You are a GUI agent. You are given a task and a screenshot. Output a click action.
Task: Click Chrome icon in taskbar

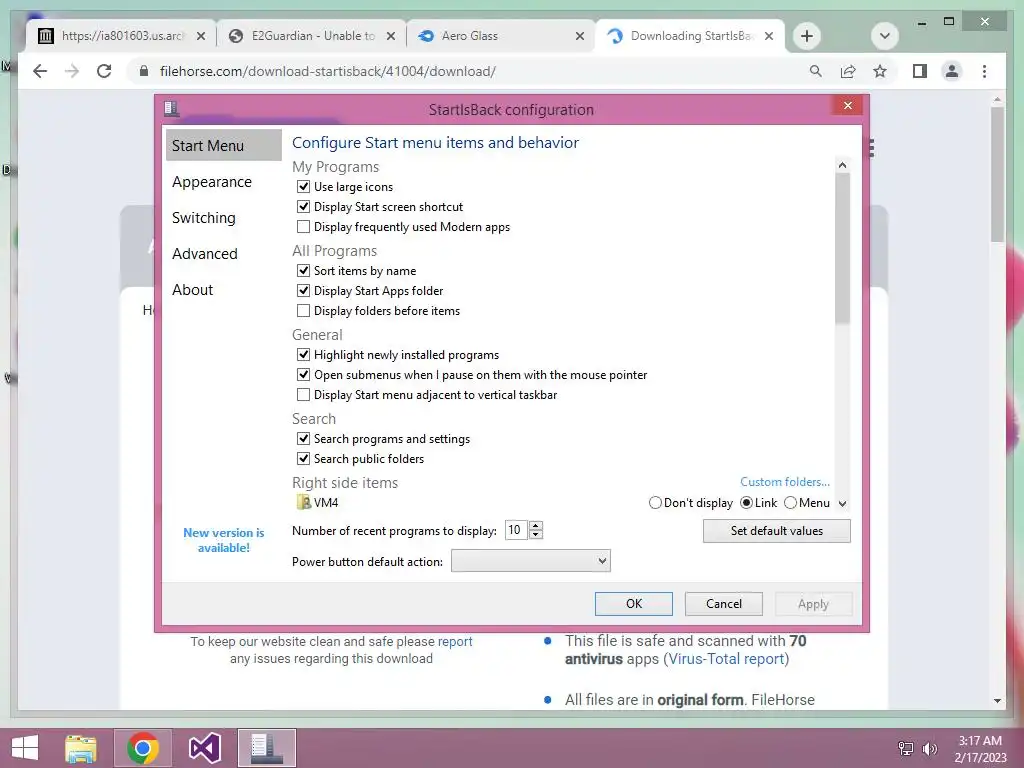click(x=143, y=748)
